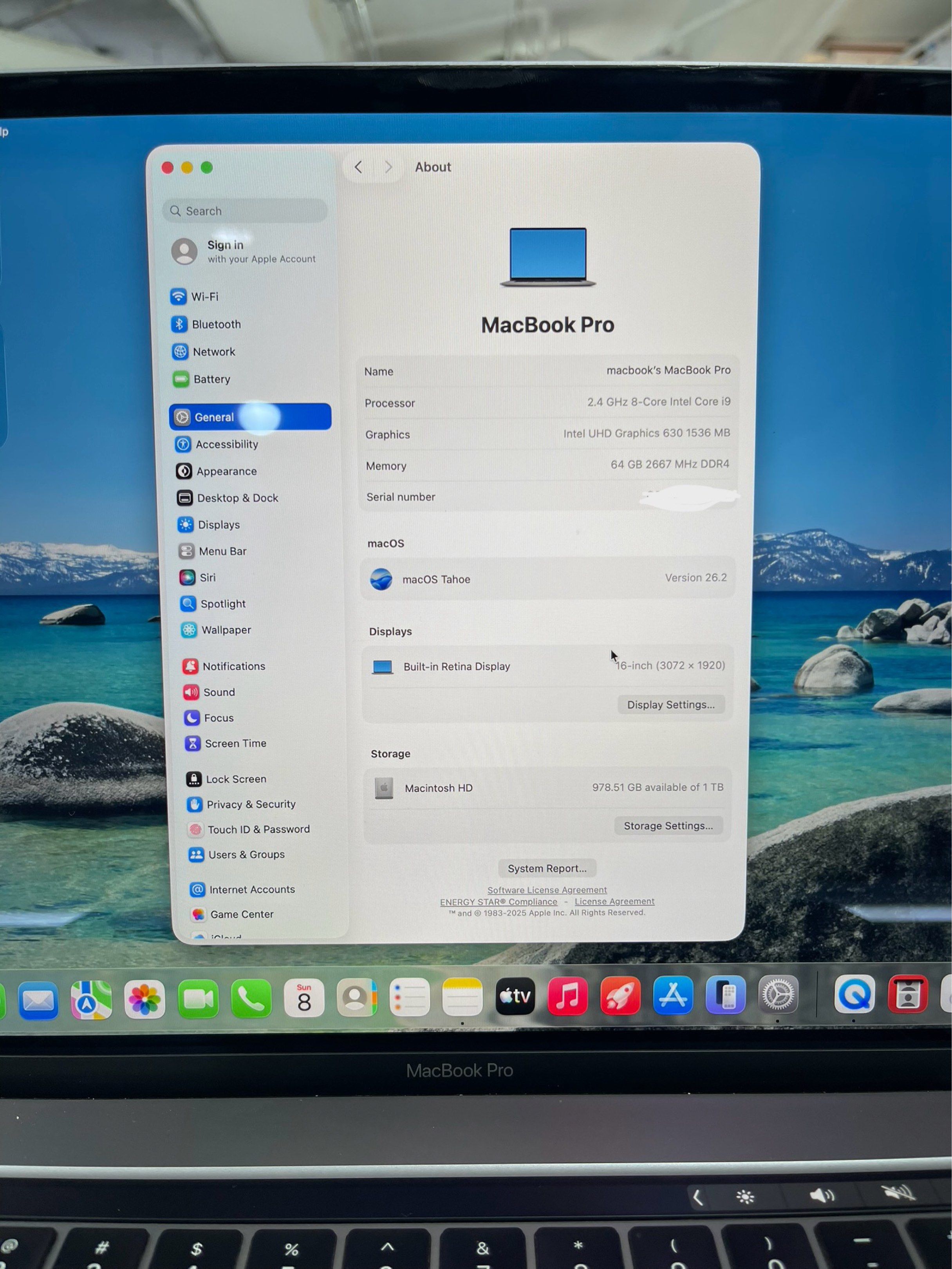
Task: Go back with the left chevron
Action: [x=358, y=167]
